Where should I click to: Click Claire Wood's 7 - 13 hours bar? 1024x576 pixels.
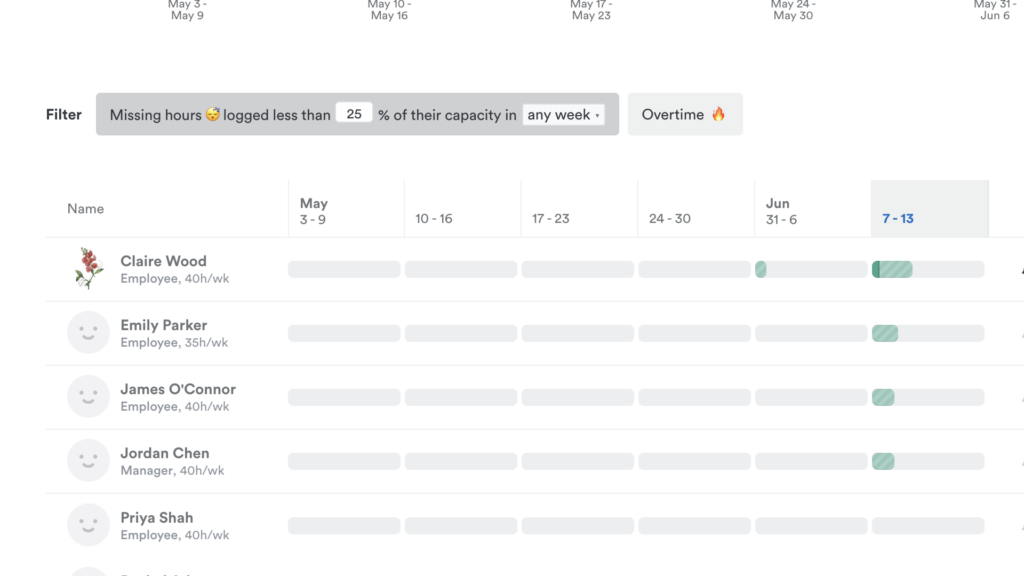tap(928, 269)
